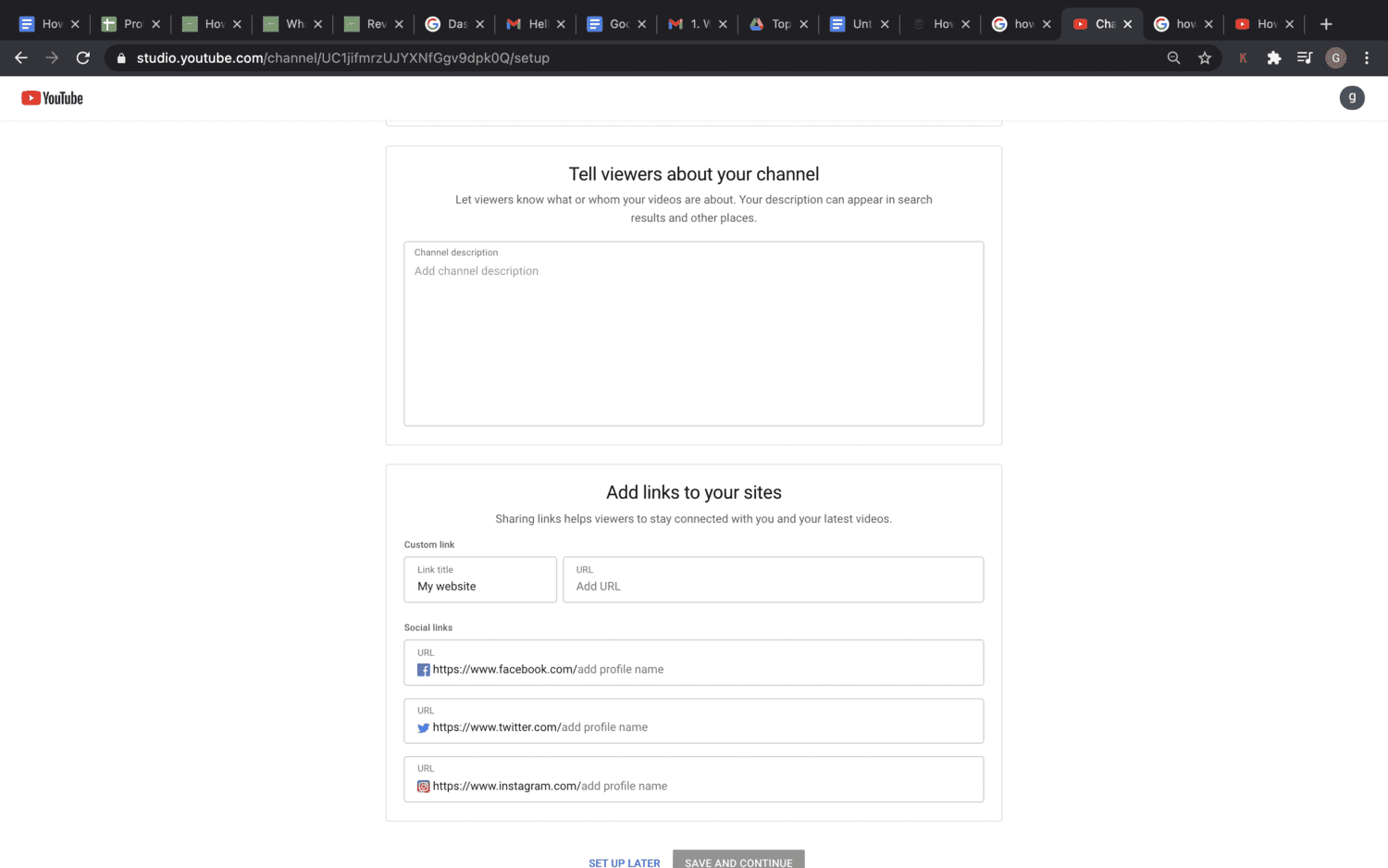Close the 'Rev' tab
Viewport: 1388px width, 868px height.
(399, 24)
